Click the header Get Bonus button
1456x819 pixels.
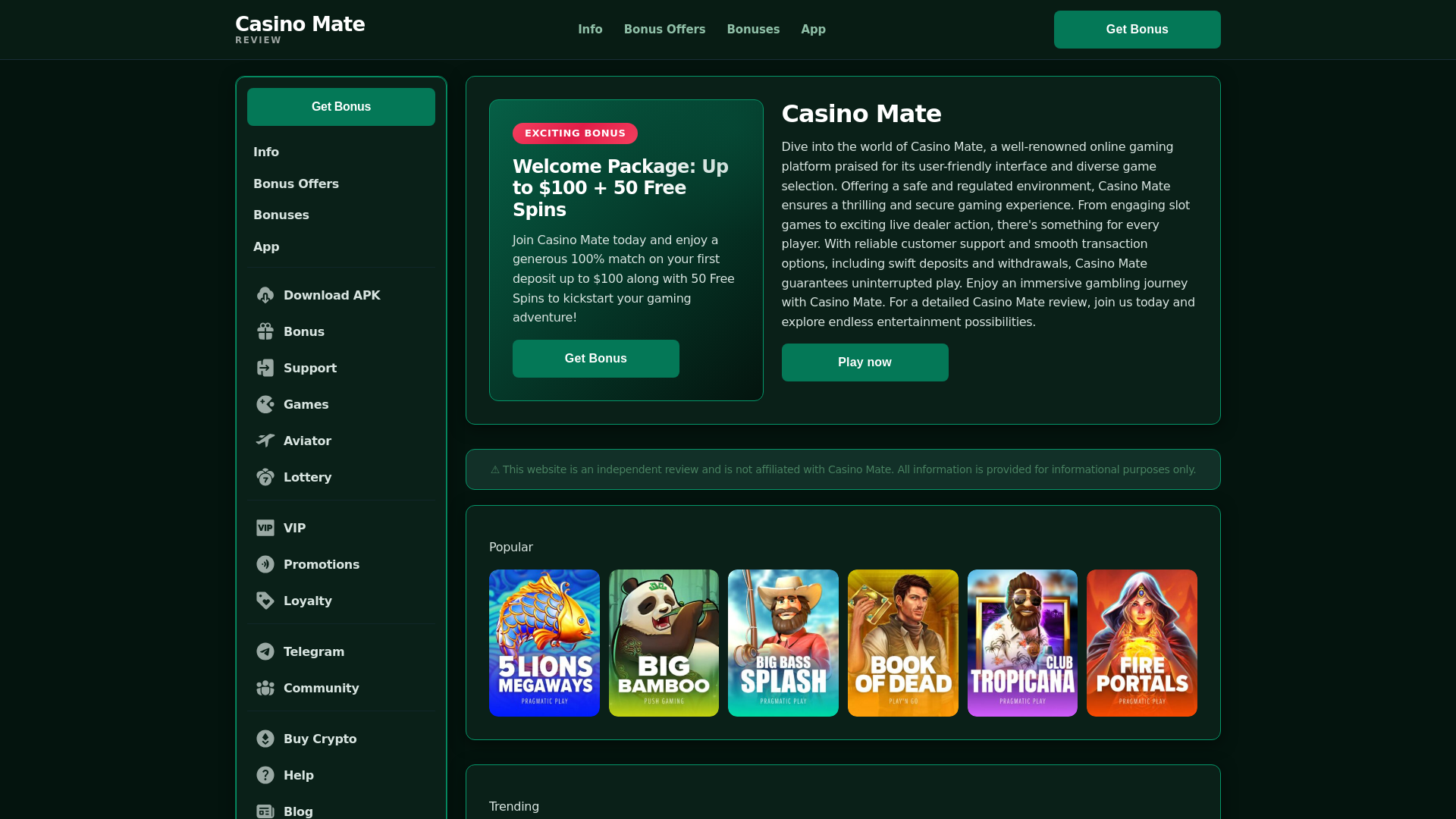point(1137,30)
